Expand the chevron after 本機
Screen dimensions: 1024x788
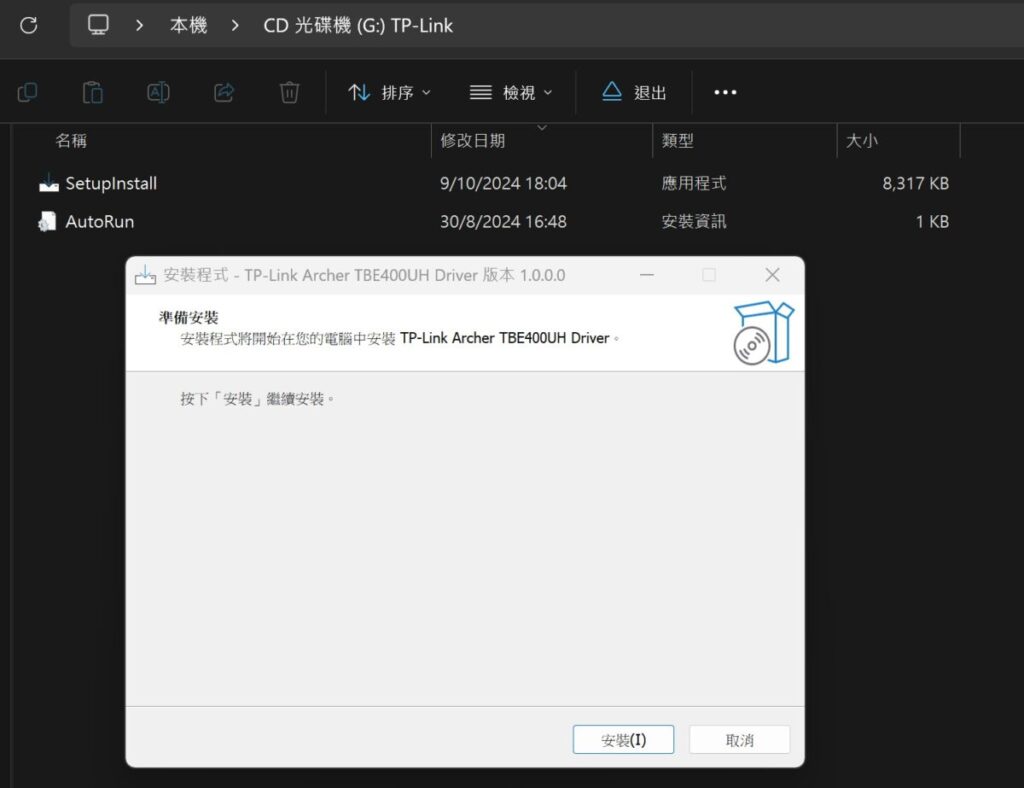235,25
